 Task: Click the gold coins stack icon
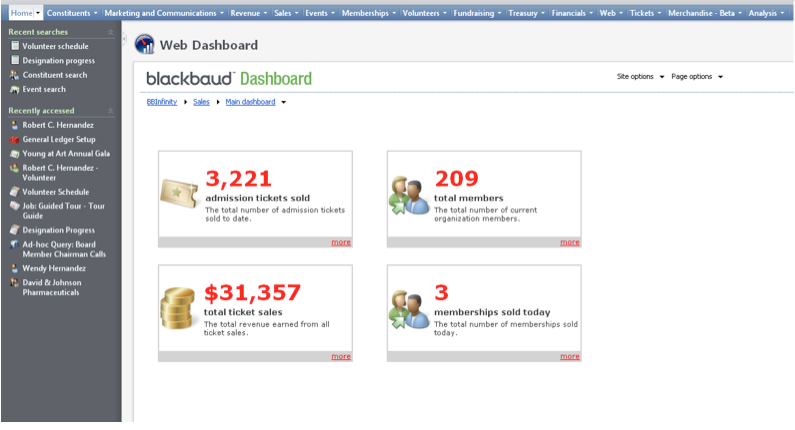(x=177, y=308)
